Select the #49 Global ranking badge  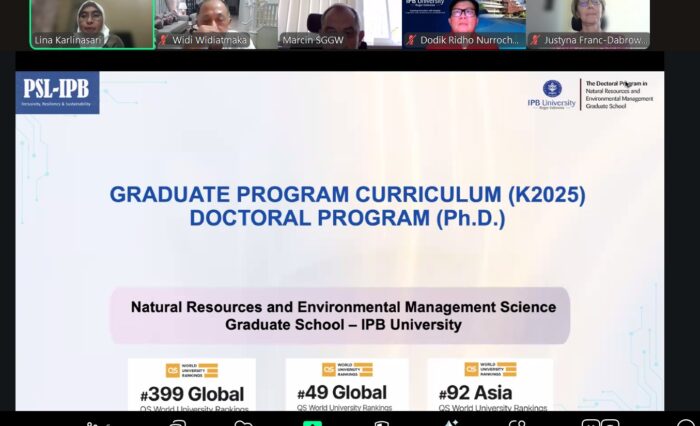(x=347, y=392)
